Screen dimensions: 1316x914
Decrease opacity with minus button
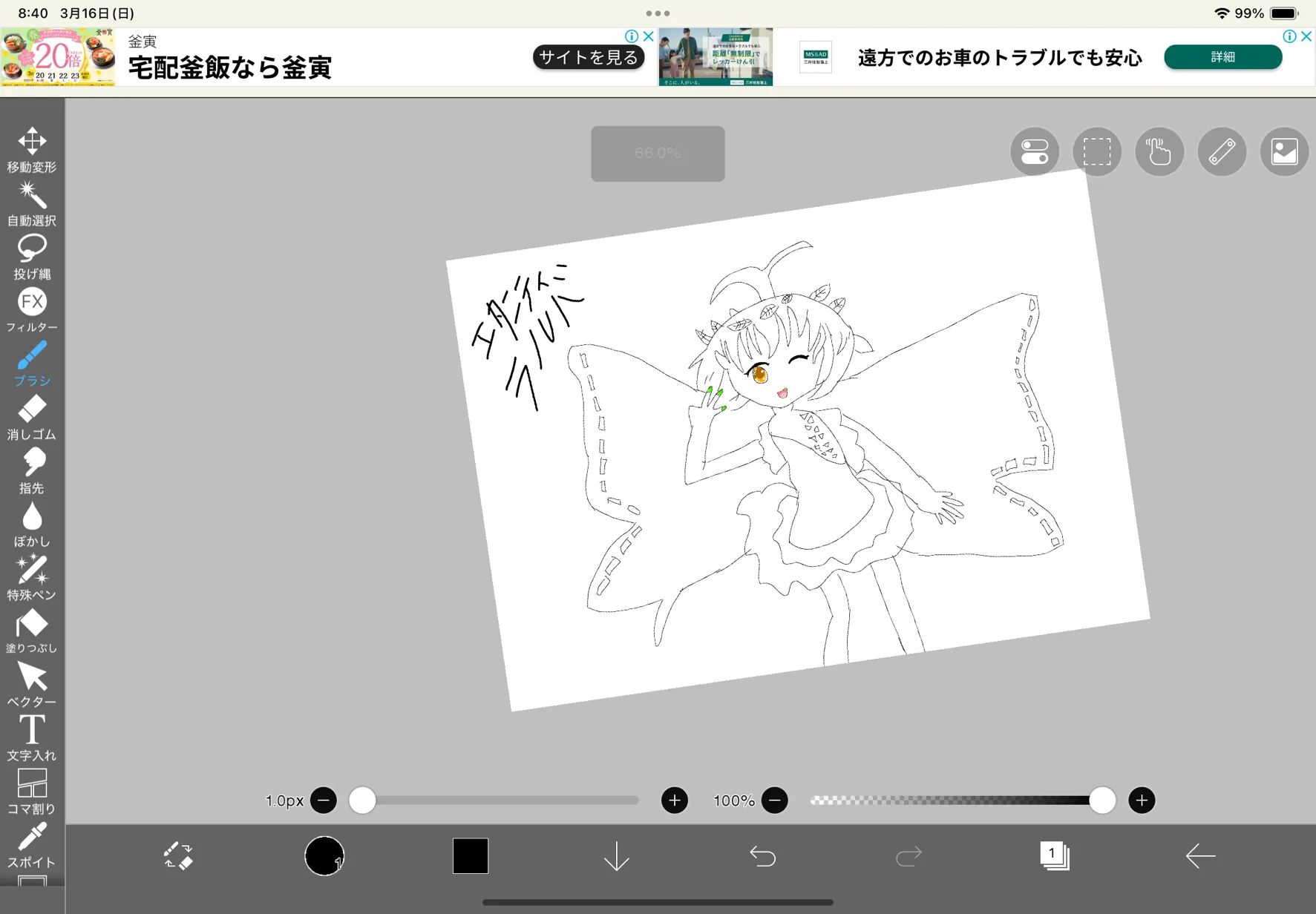[775, 800]
